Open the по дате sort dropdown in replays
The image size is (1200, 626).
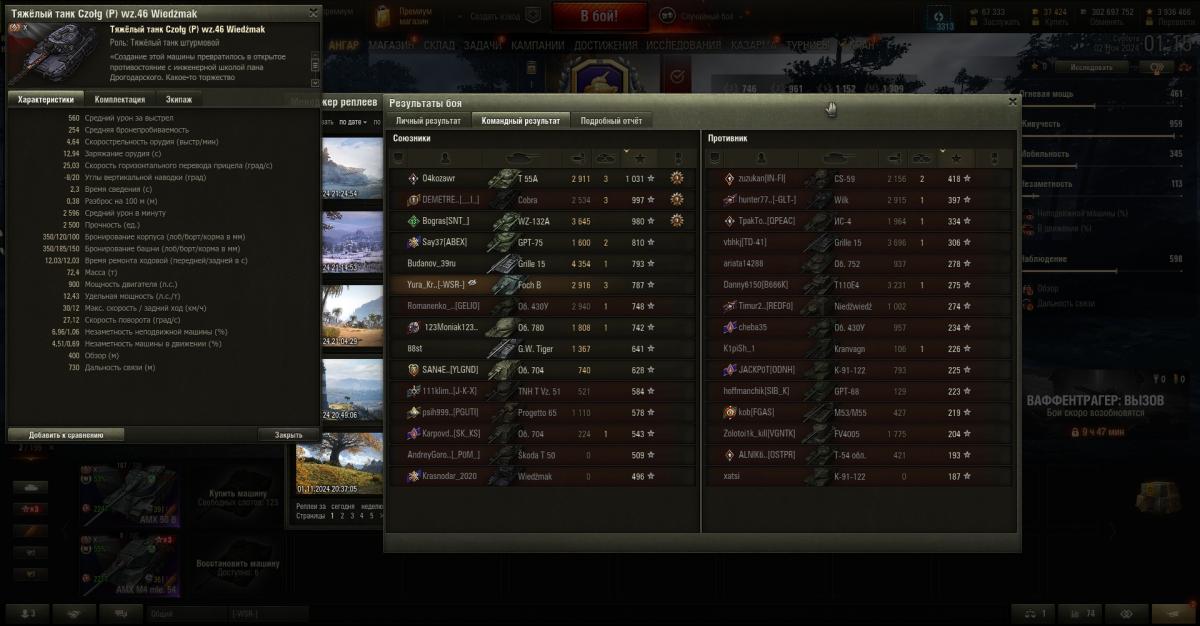[353, 121]
